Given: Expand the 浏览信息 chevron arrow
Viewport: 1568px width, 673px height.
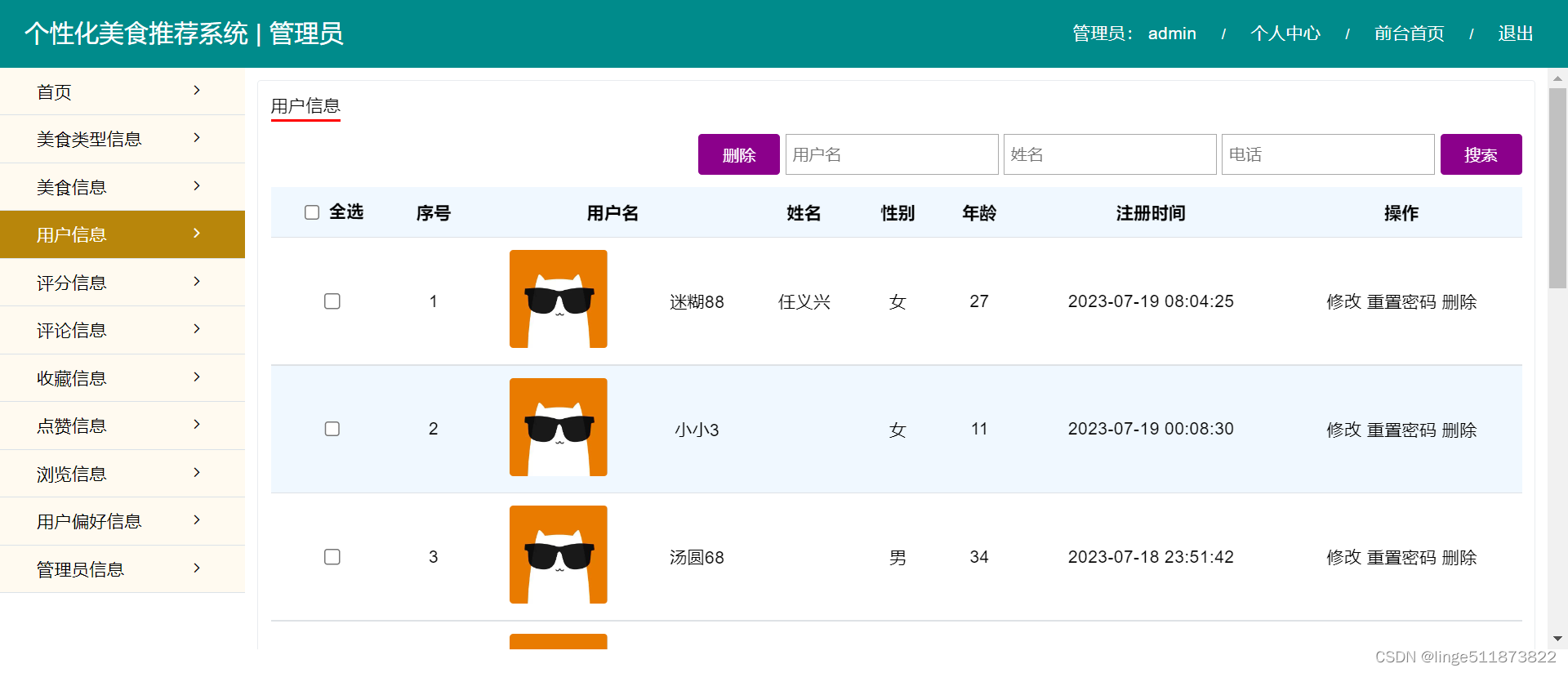Looking at the screenshot, I should pyautogui.click(x=197, y=473).
